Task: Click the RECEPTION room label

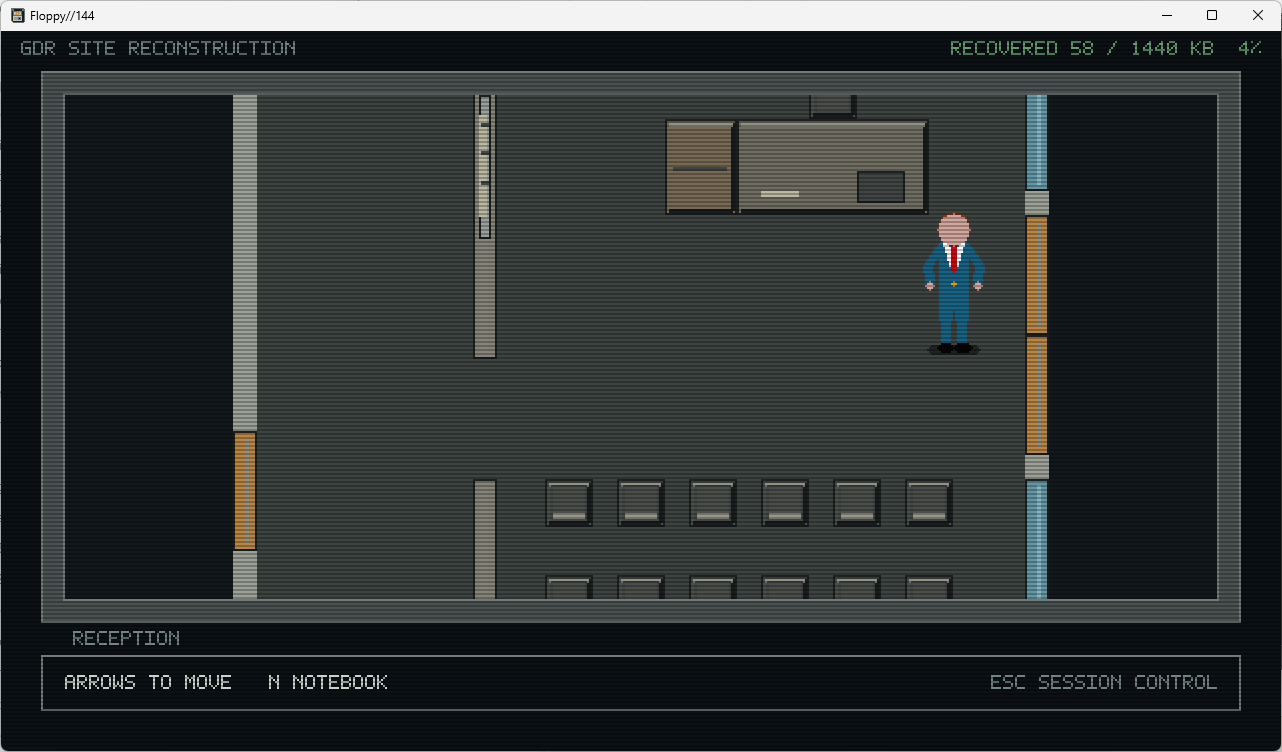Action: pyautogui.click(x=126, y=638)
